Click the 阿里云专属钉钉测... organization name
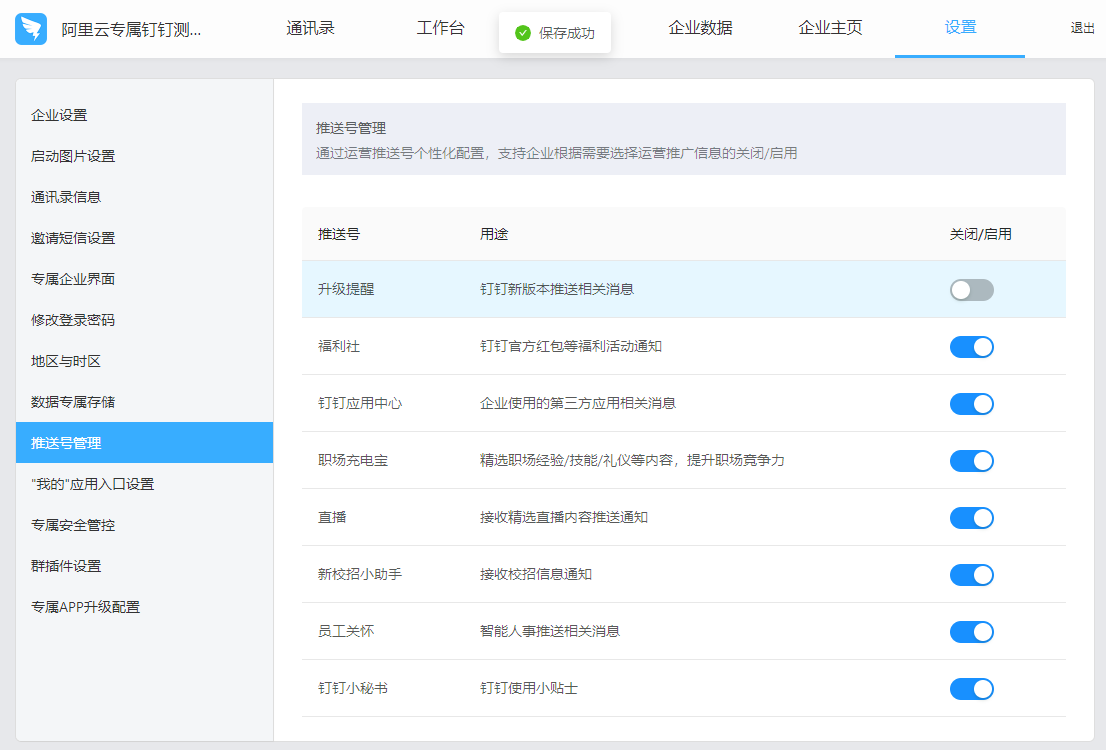1106x750 pixels. click(x=131, y=30)
